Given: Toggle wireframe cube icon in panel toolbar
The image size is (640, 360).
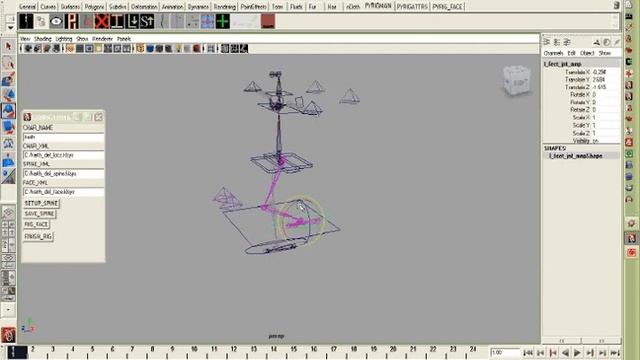Looking at the screenshot, I should (141, 49).
